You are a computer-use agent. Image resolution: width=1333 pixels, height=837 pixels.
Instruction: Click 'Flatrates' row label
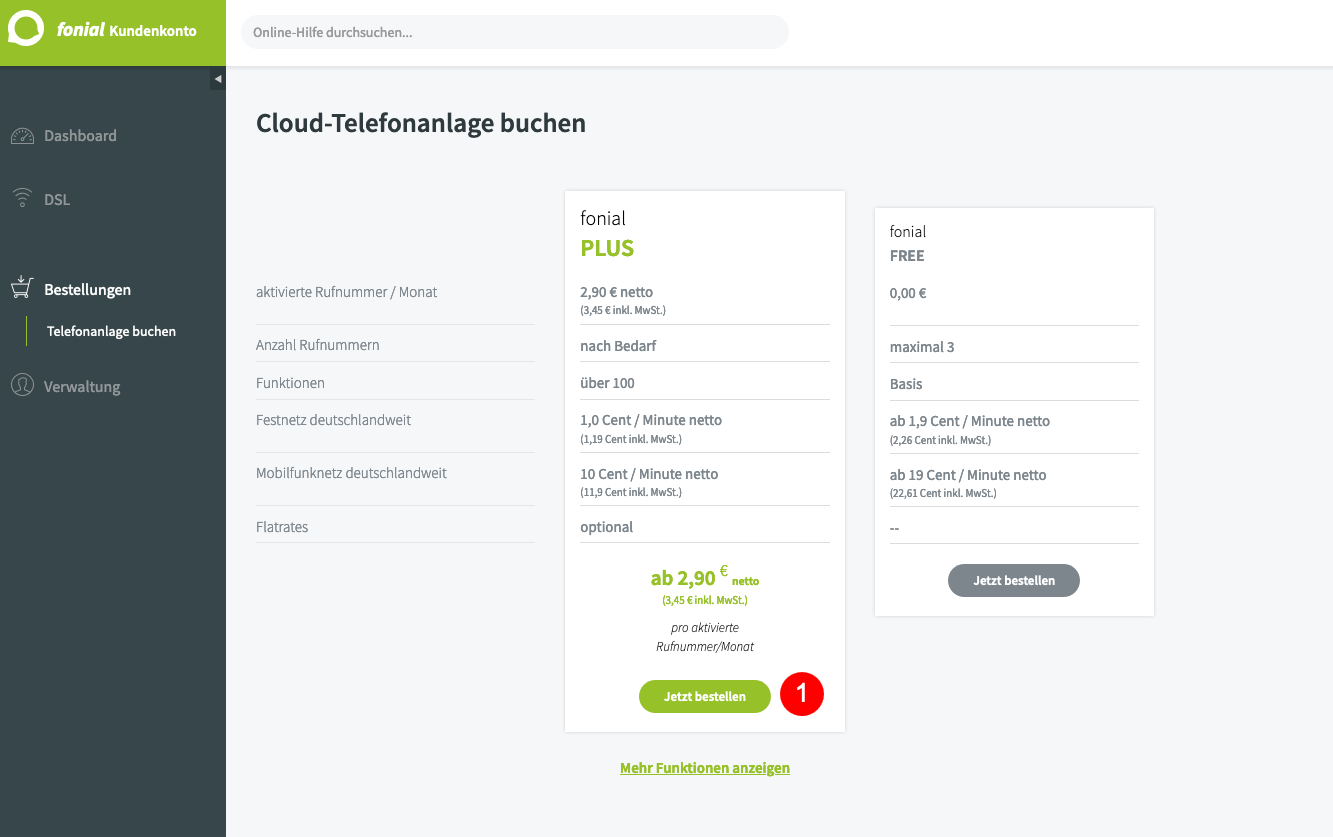[282, 527]
